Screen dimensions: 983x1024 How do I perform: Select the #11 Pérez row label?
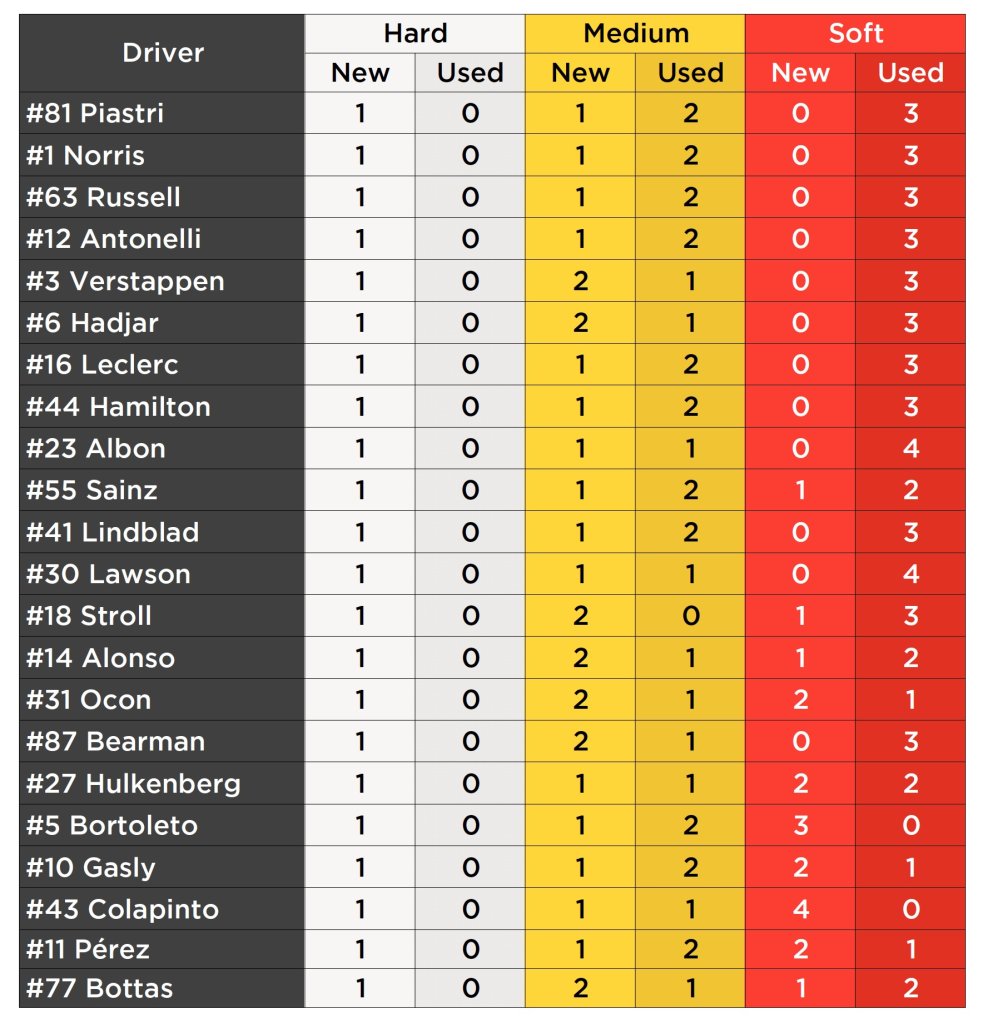162,949
